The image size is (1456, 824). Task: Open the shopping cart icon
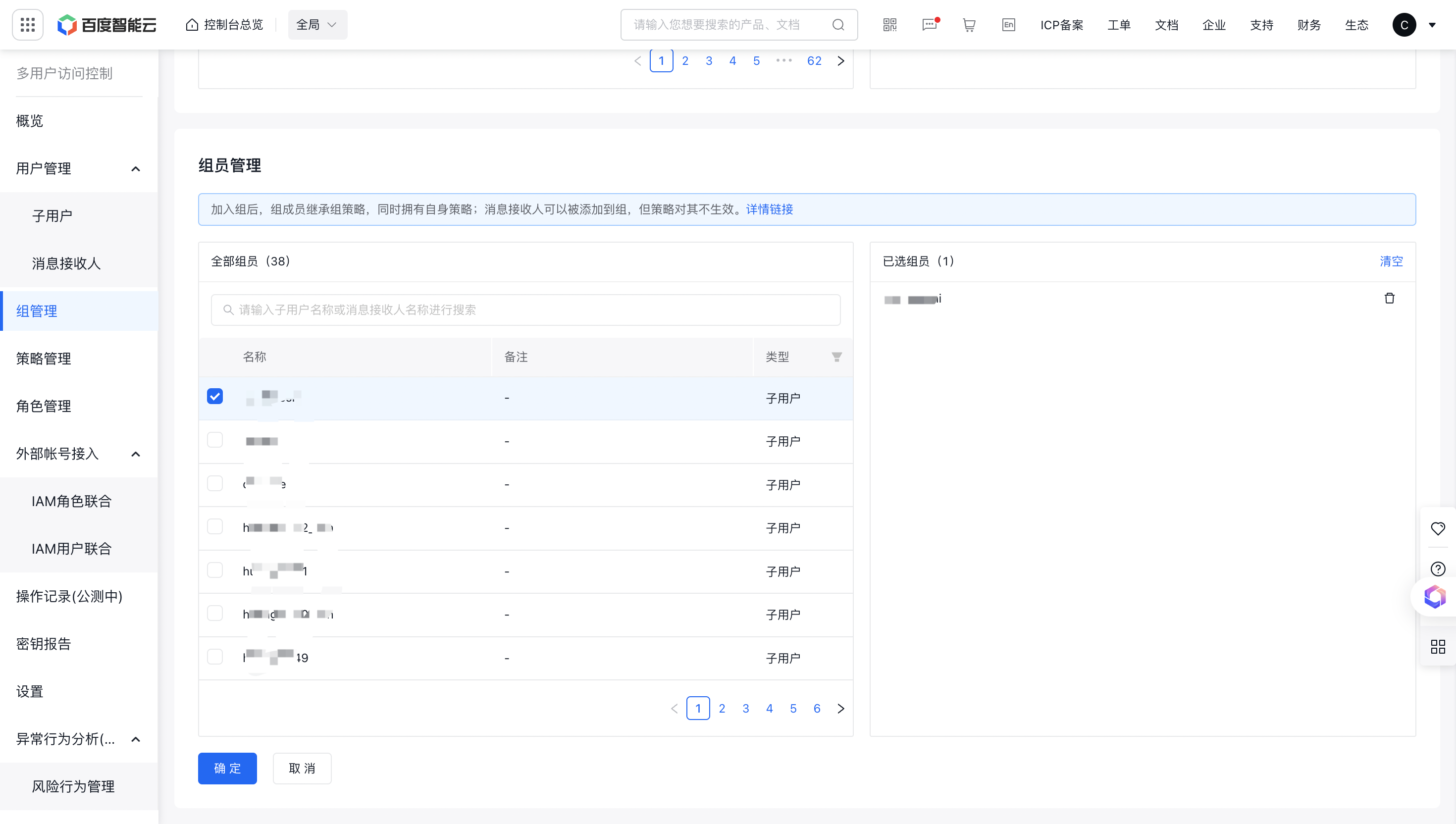click(x=969, y=25)
